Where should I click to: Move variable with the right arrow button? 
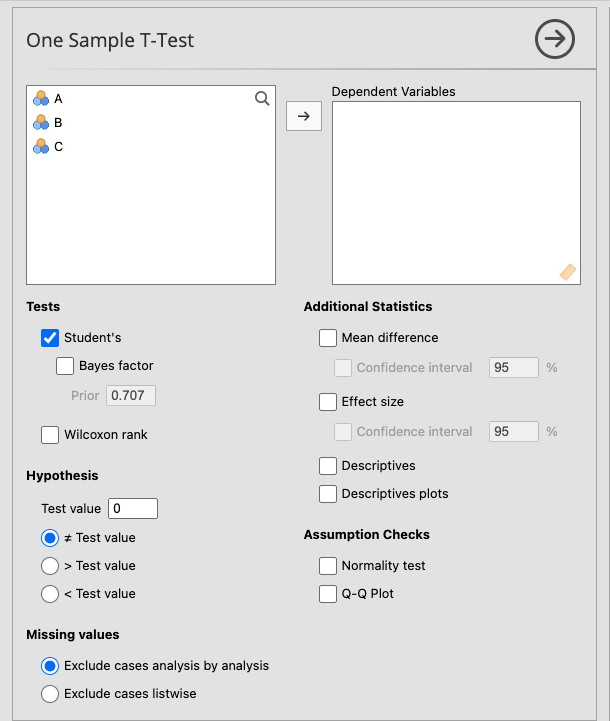tap(304, 116)
